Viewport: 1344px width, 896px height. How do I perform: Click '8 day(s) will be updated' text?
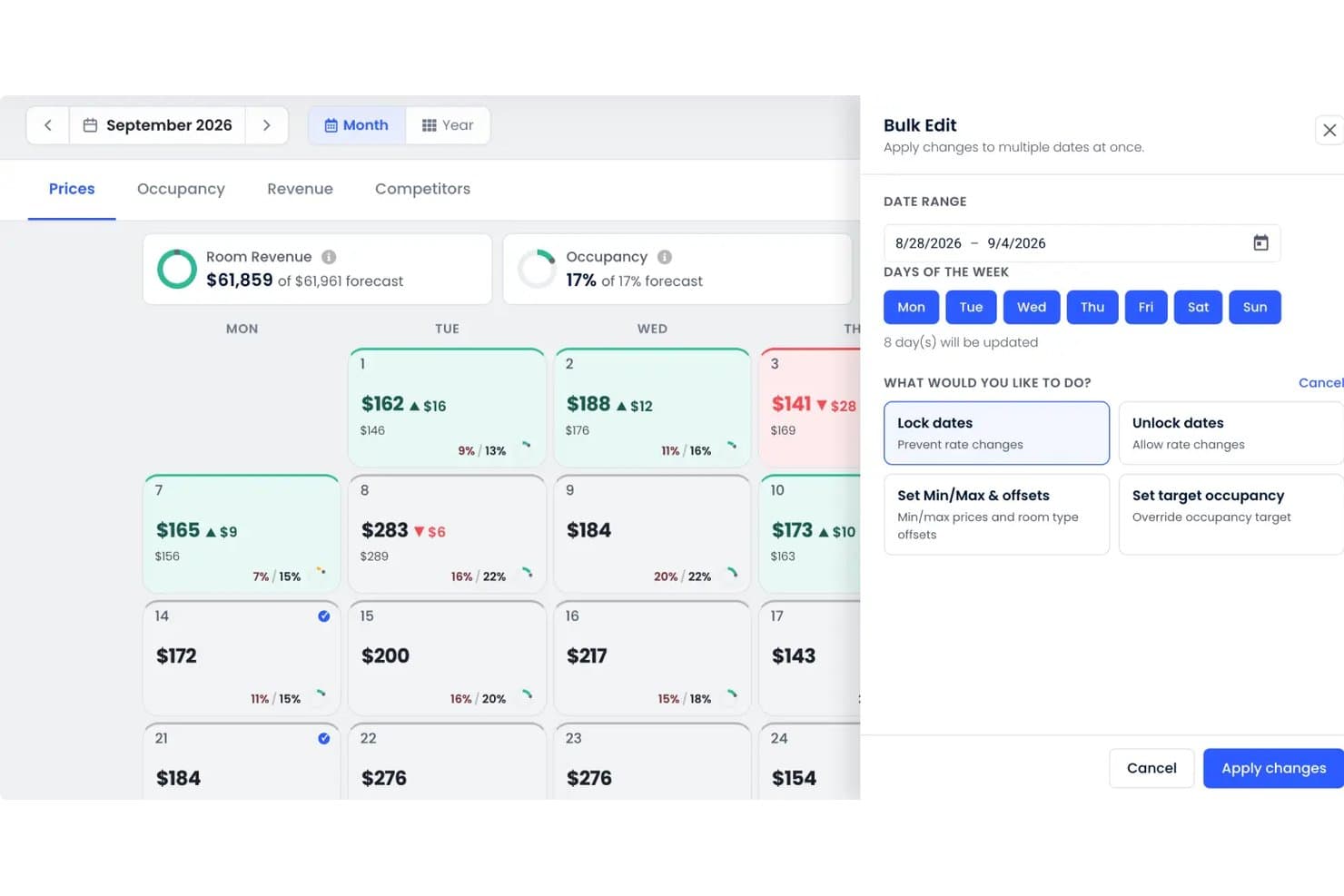[x=961, y=342]
